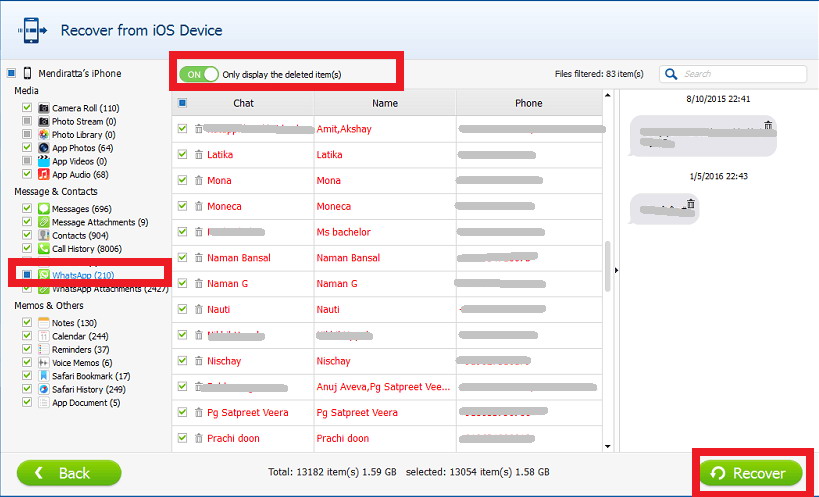The image size is (819, 497).
Task: Click the Photo Library icon
Action: (x=44, y=134)
